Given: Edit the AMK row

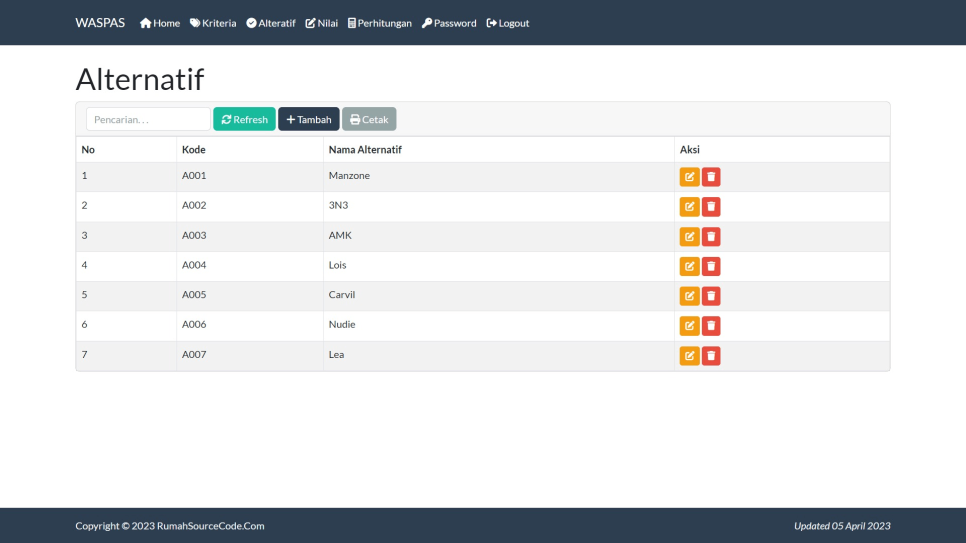Looking at the screenshot, I should pos(689,237).
